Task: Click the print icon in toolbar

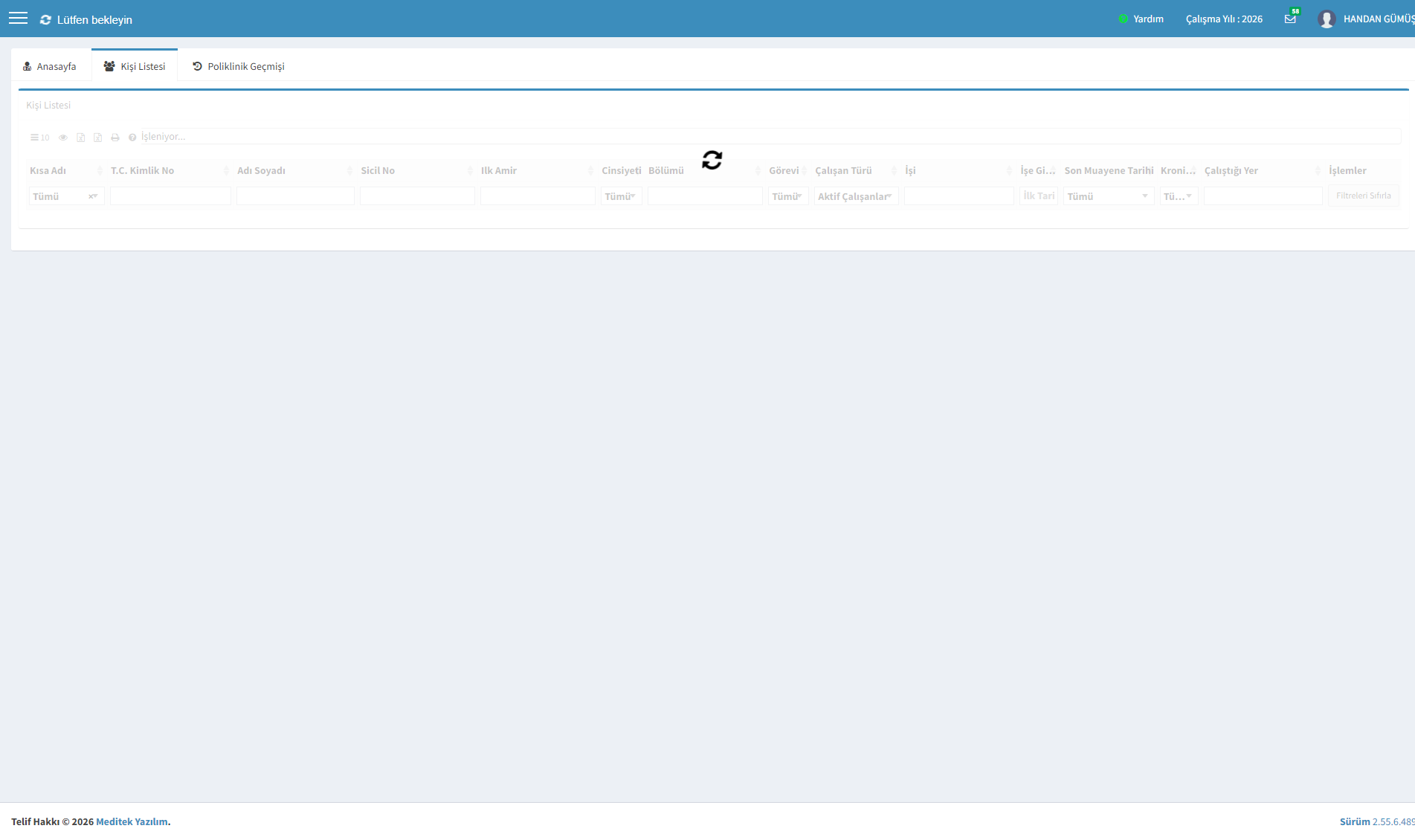Action: click(x=115, y=138)
